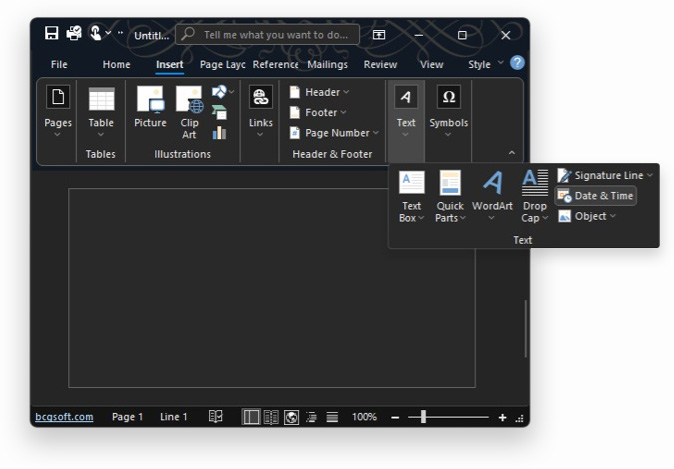The height and width of the screenshot is (469, 674).
Task: Click the 100% zoom level label
Action: 364,417
